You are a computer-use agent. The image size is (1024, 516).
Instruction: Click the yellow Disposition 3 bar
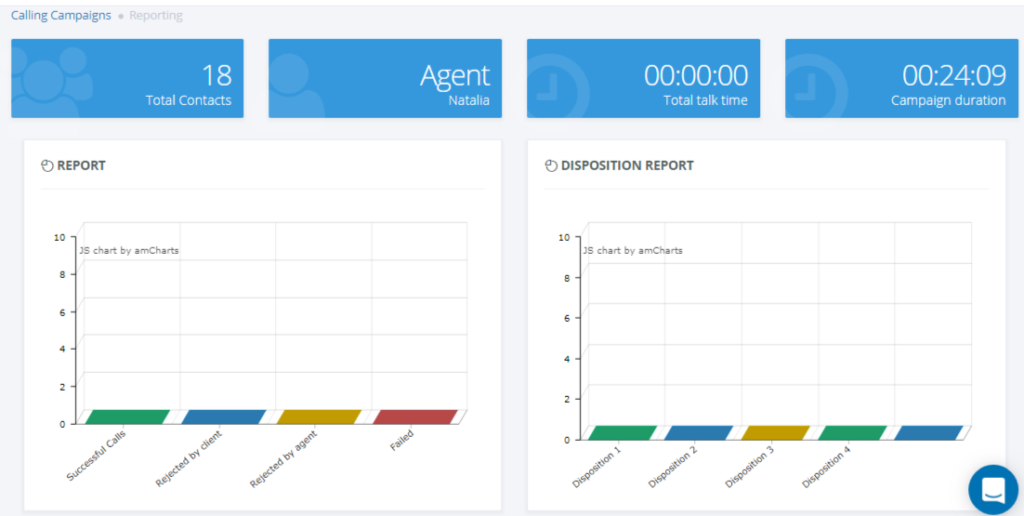pos(775,432)
